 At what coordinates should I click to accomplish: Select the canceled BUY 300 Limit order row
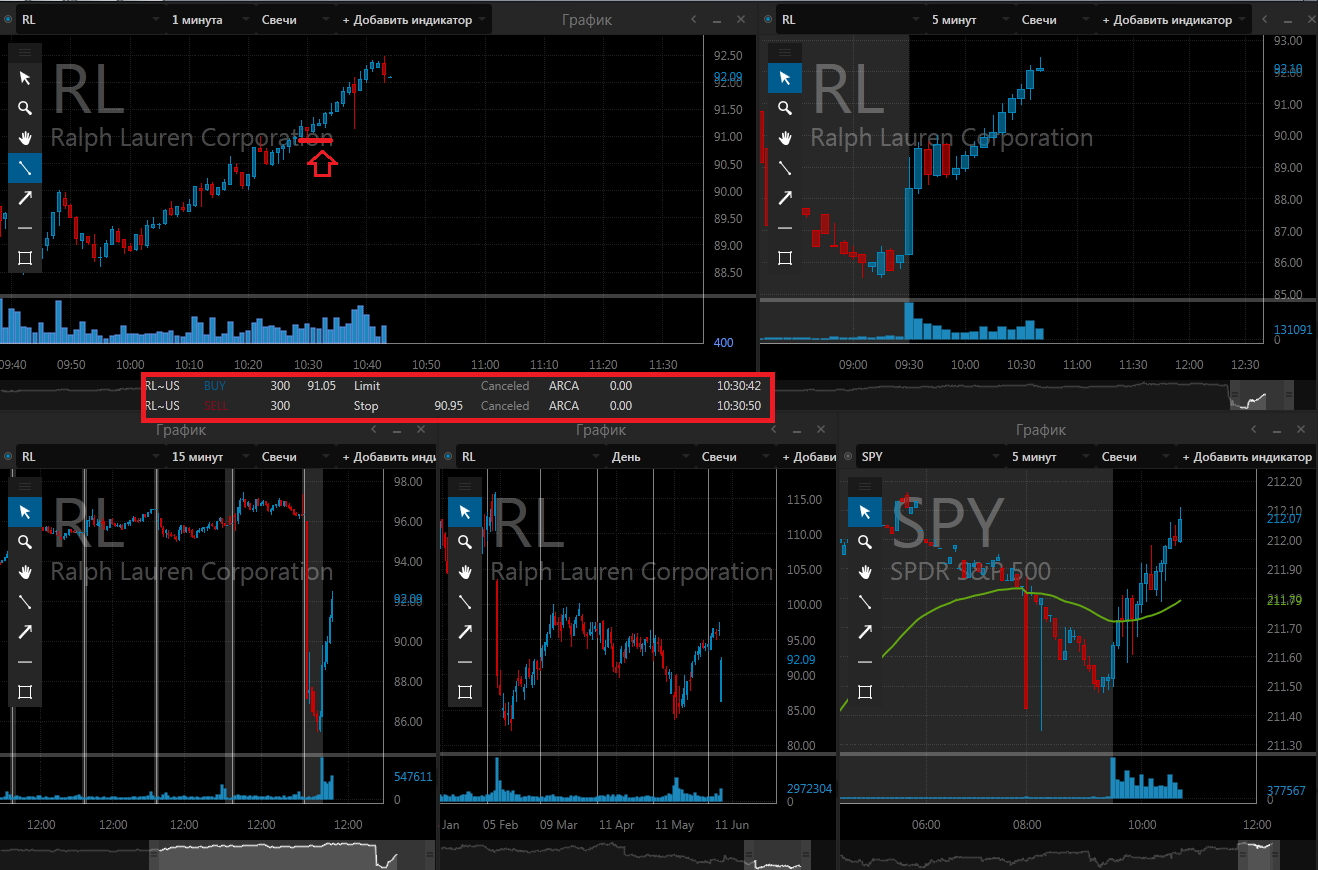[456, 385]
